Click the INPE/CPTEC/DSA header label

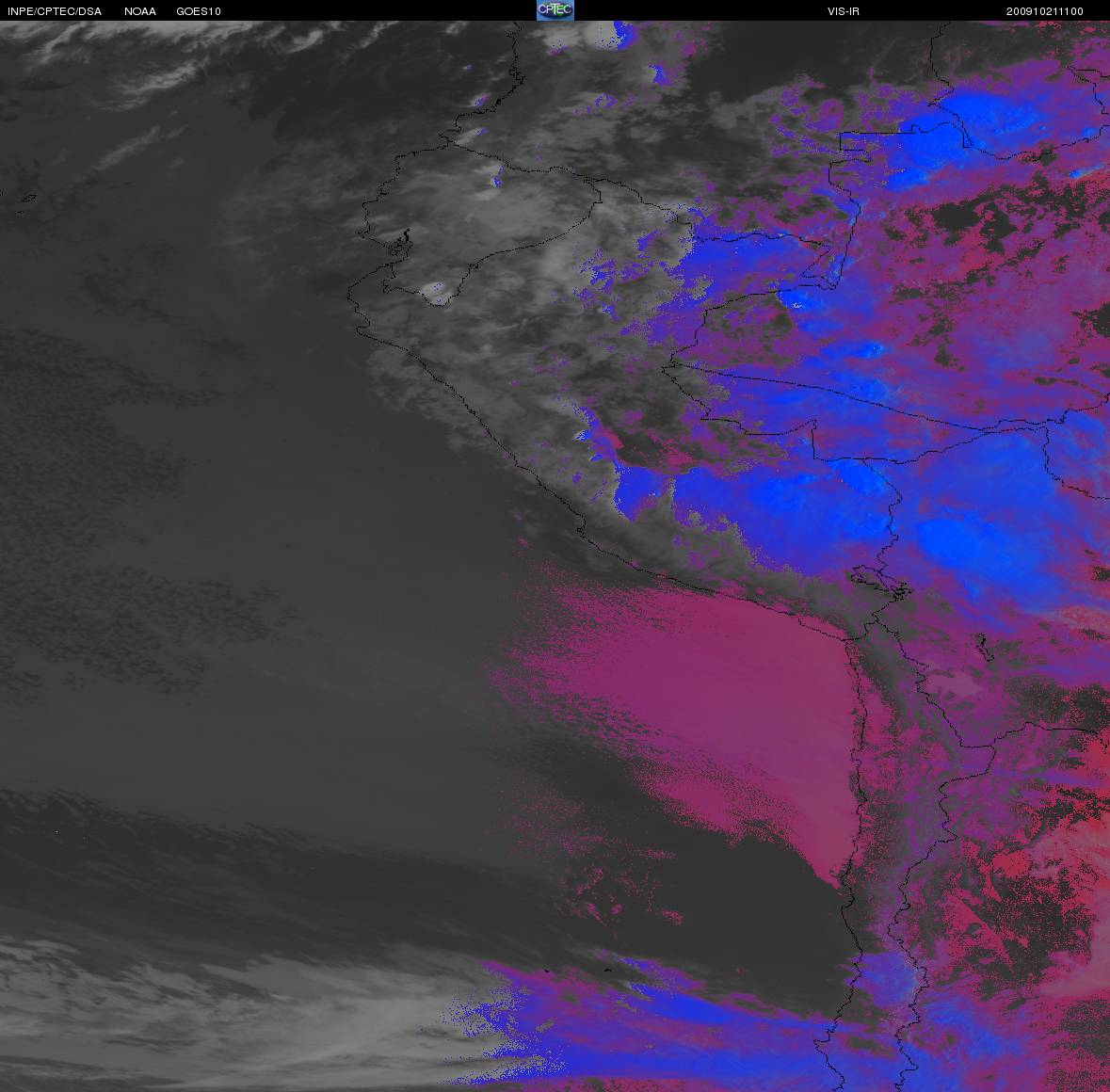point(55,11)
